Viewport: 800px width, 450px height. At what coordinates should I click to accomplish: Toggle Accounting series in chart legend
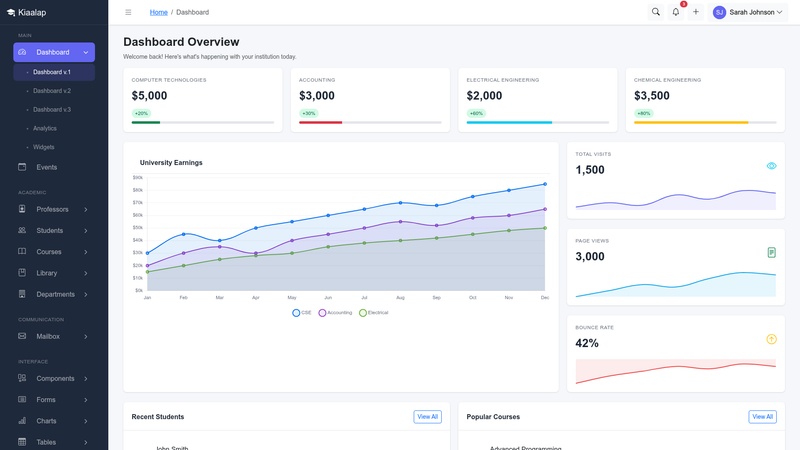point(335,313)
